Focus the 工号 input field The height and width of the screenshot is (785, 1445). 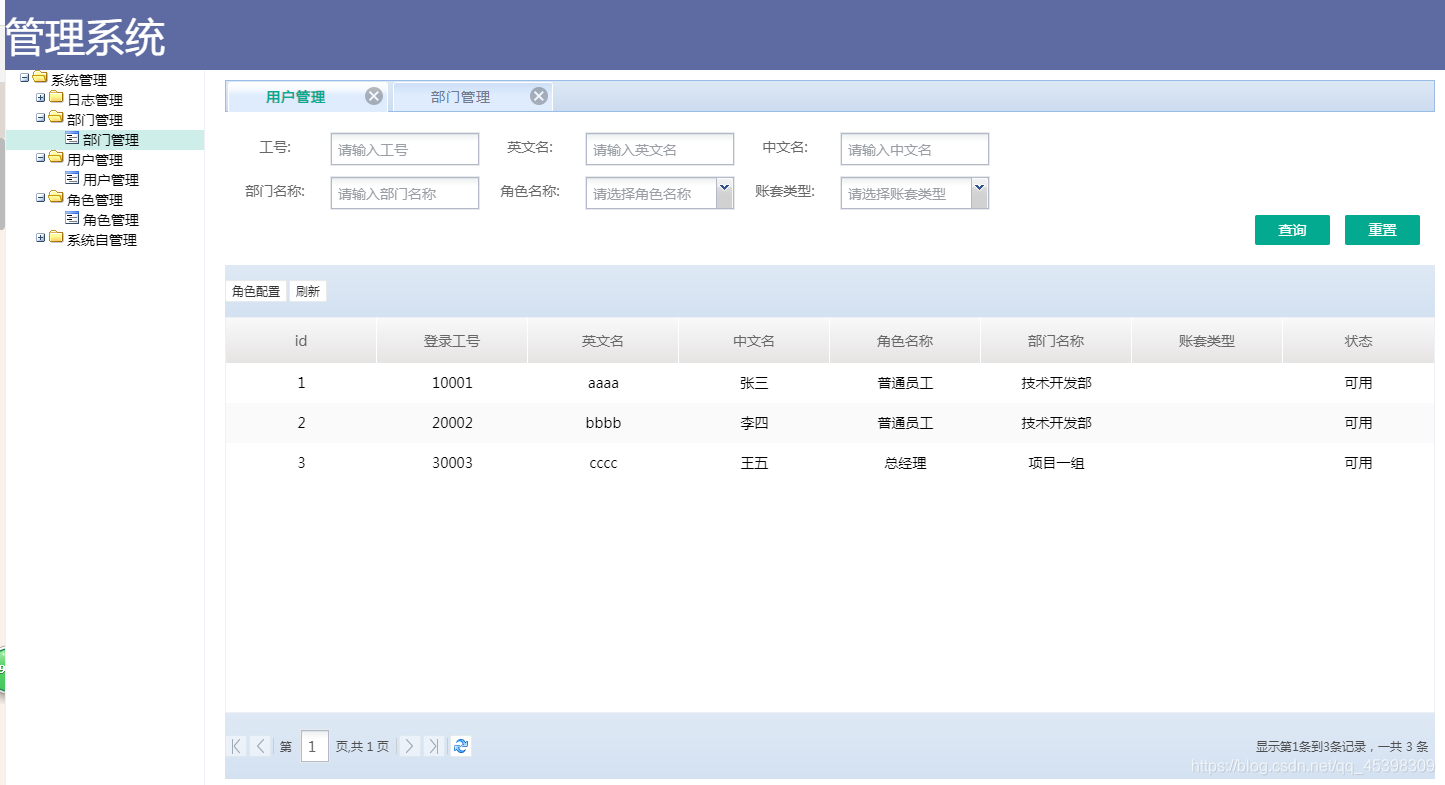pos(405,149)
